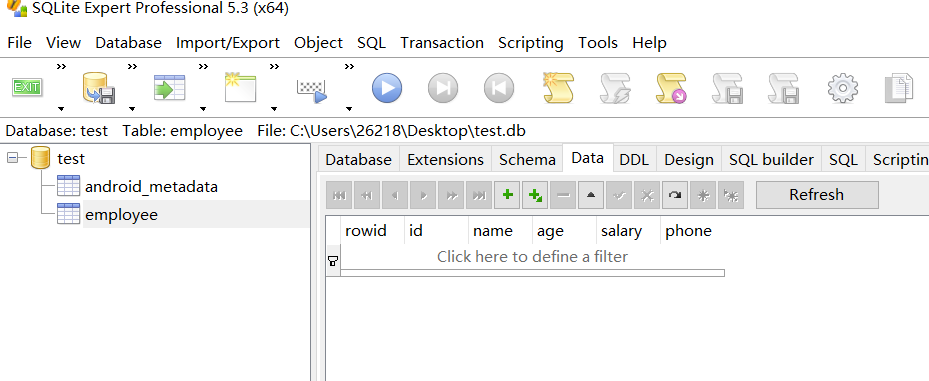Run SQL with the blue play button
This screenshot has height=381, width=929.
pyautogui.click(x=387, y=88)
